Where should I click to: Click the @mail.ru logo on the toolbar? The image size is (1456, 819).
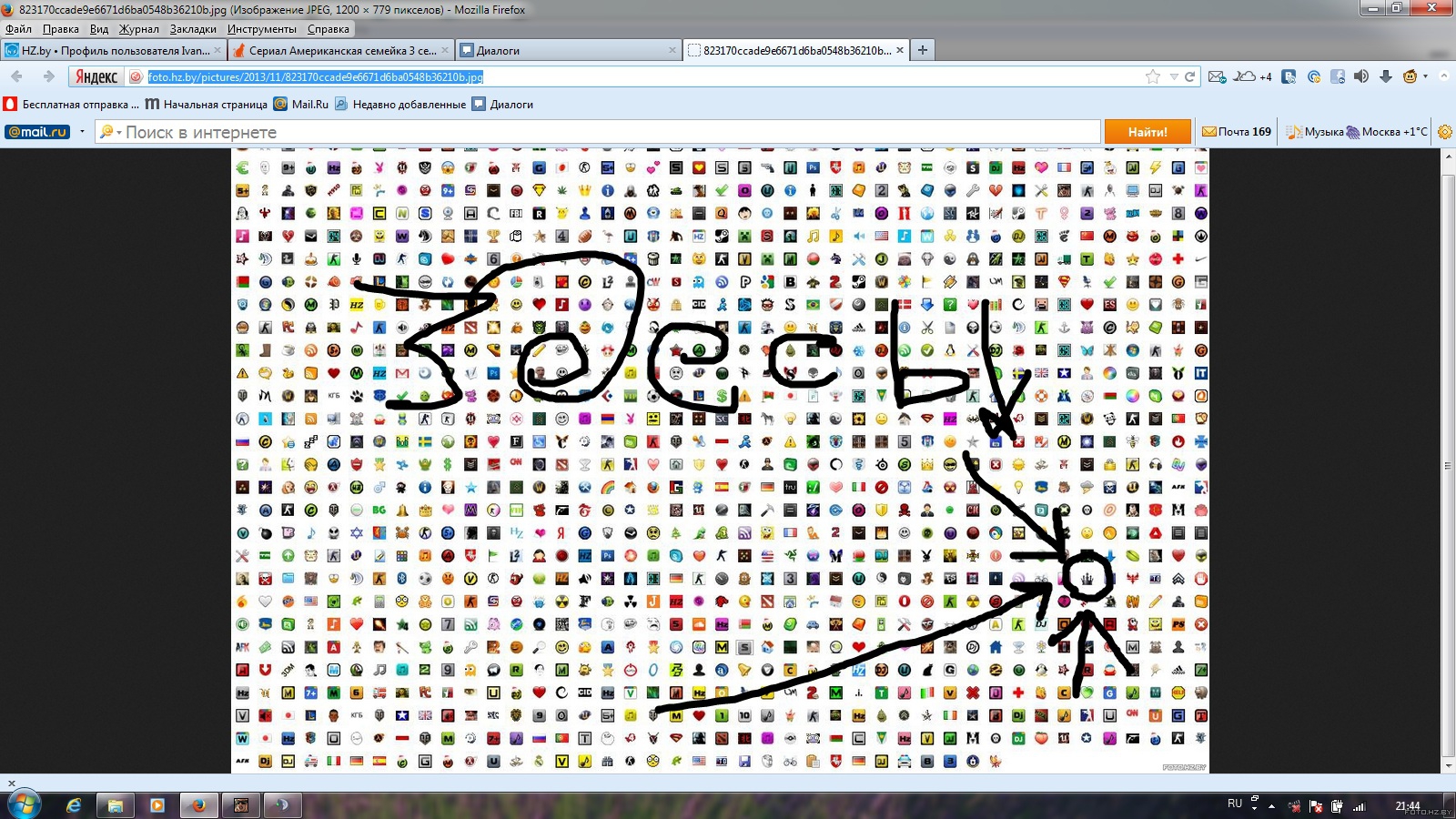(37, 132)
